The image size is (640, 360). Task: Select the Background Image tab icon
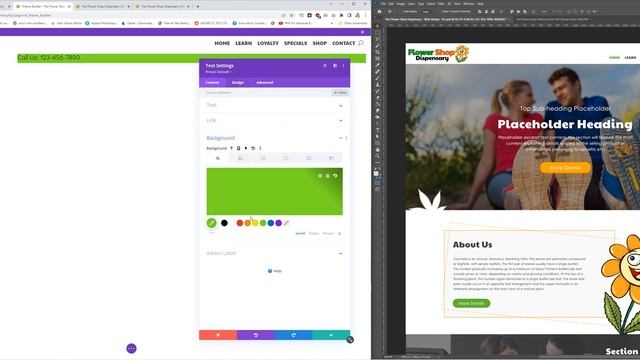tap(263, 158)
